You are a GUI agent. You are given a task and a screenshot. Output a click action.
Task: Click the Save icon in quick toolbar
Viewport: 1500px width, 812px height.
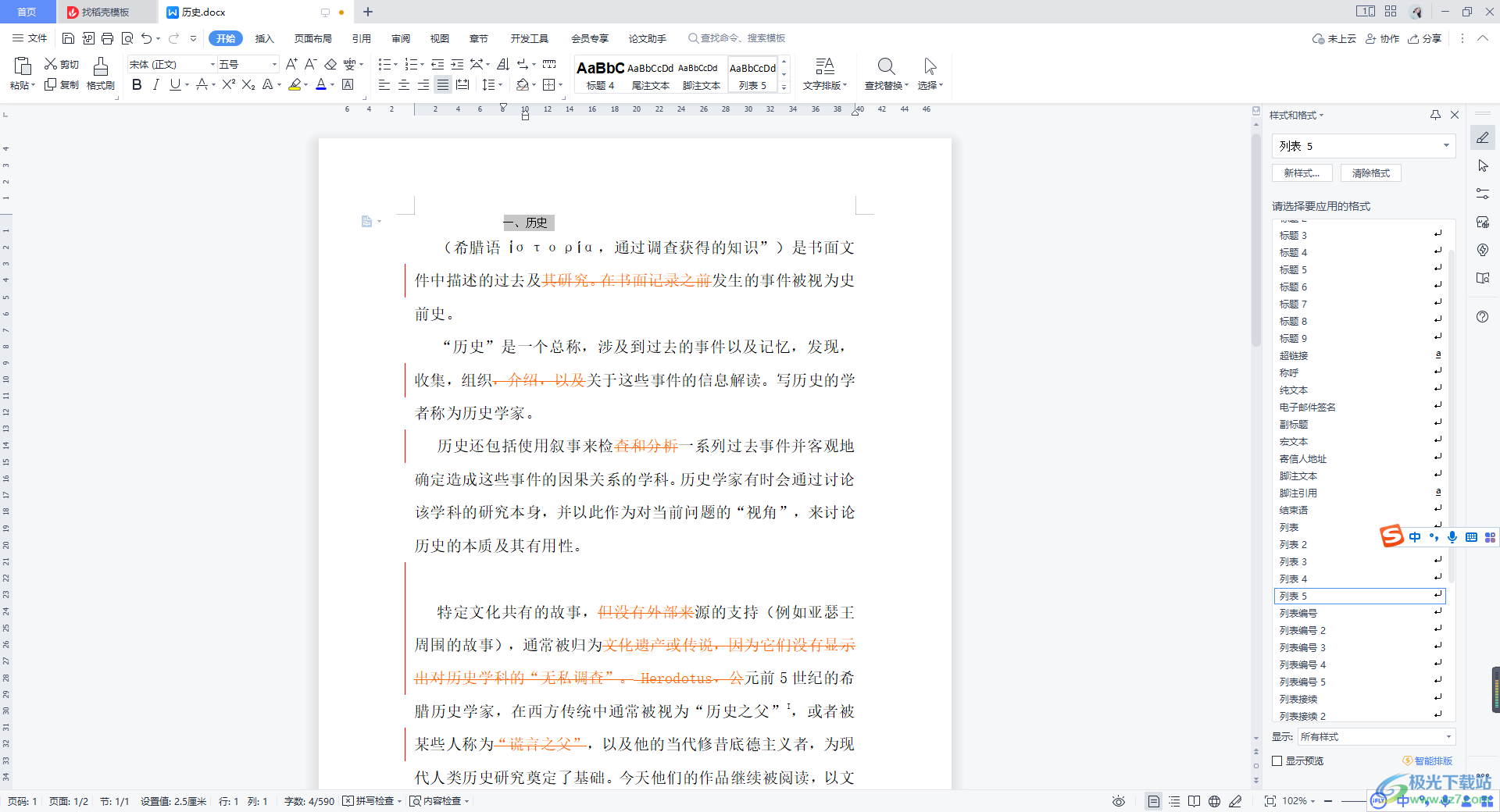[x=68, y=38]
